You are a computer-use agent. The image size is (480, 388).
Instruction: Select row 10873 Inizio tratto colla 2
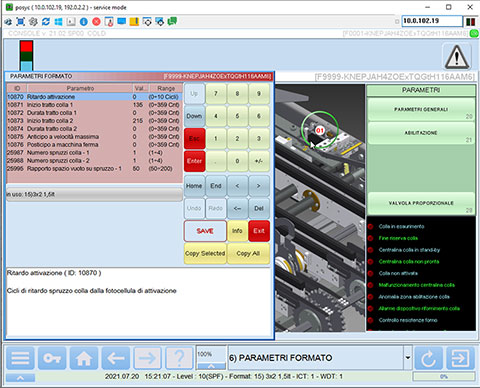coord(94,121)
